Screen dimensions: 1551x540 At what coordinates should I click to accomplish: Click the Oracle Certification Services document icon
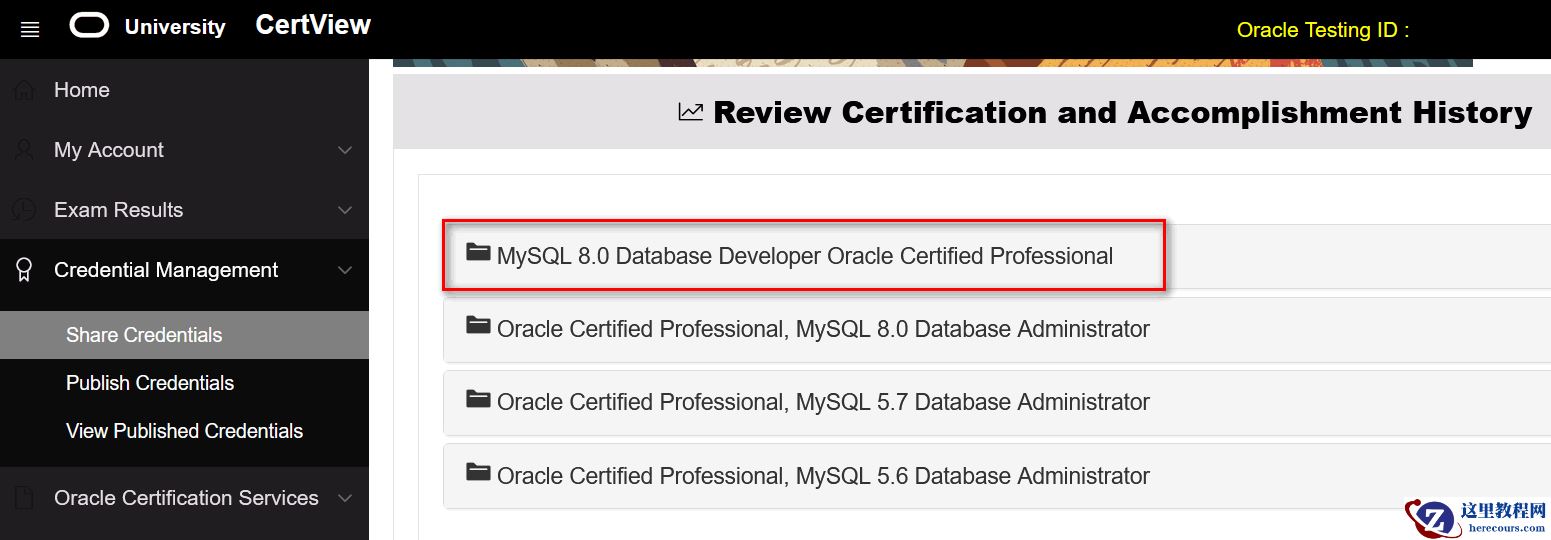(24, 498)
